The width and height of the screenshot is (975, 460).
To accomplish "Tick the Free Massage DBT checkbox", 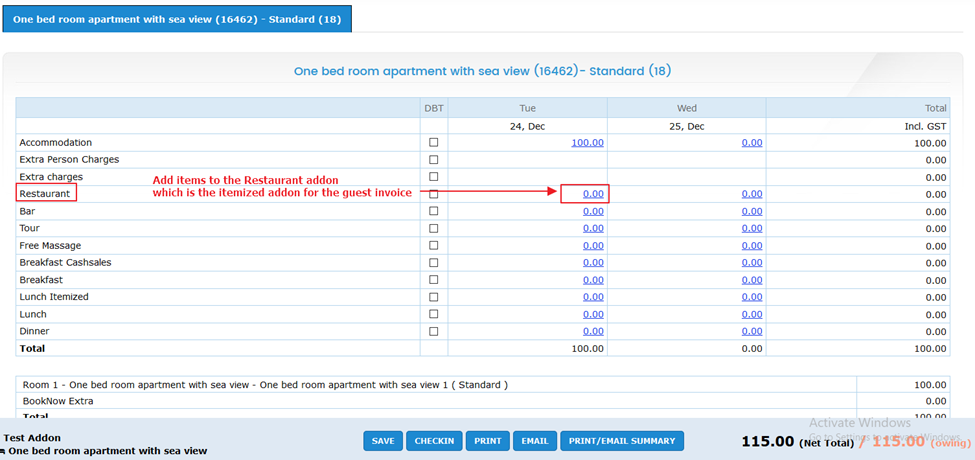I will [433, 246].
